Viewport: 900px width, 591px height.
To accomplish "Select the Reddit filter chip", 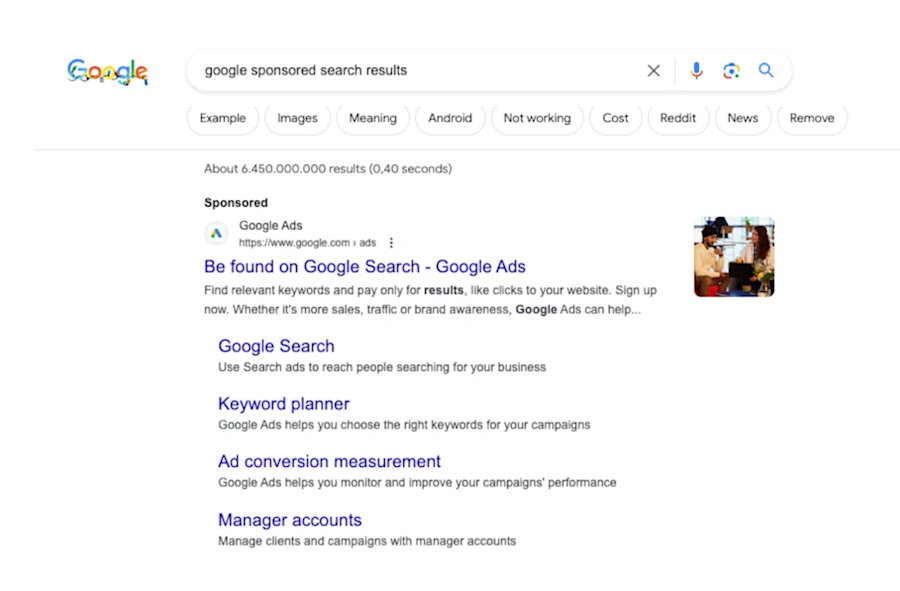I will tap(678, 118).
